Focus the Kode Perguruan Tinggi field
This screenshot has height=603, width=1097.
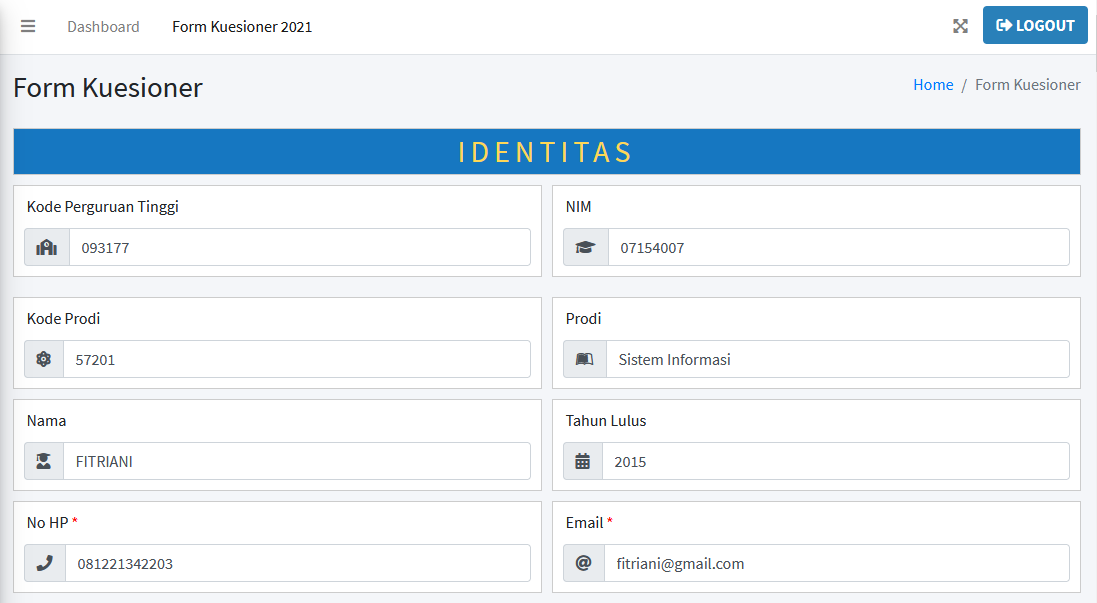(x=299, y=248)
